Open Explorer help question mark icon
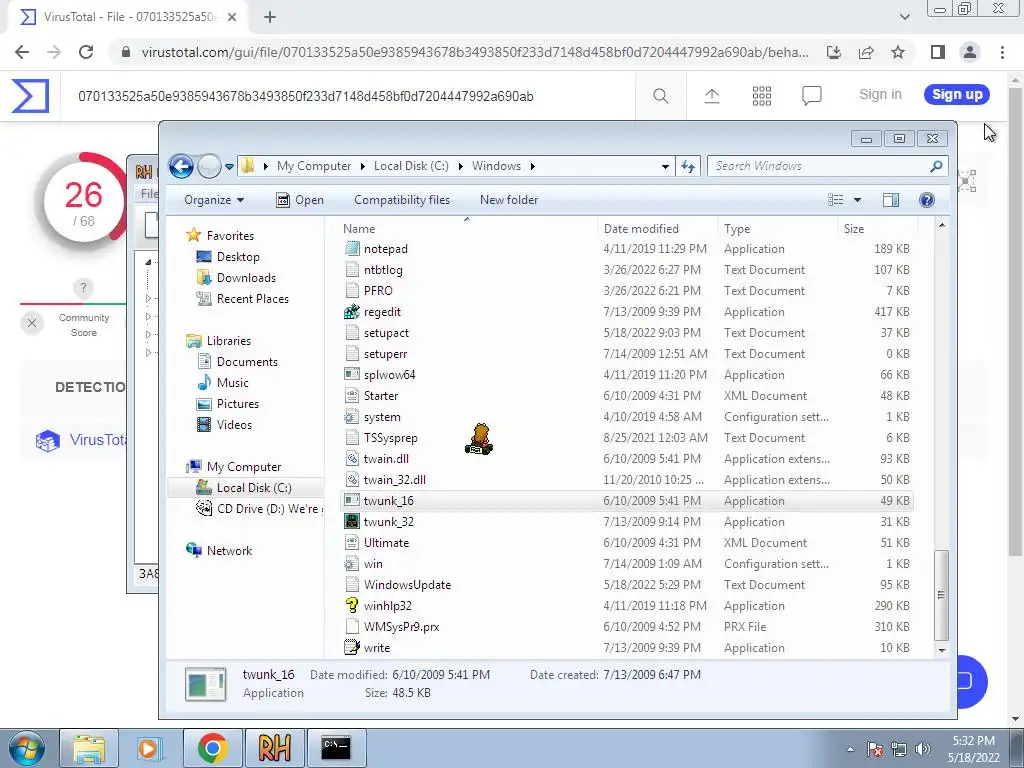This screenshot has height=768, width=1024. click(x=926, y=200)
